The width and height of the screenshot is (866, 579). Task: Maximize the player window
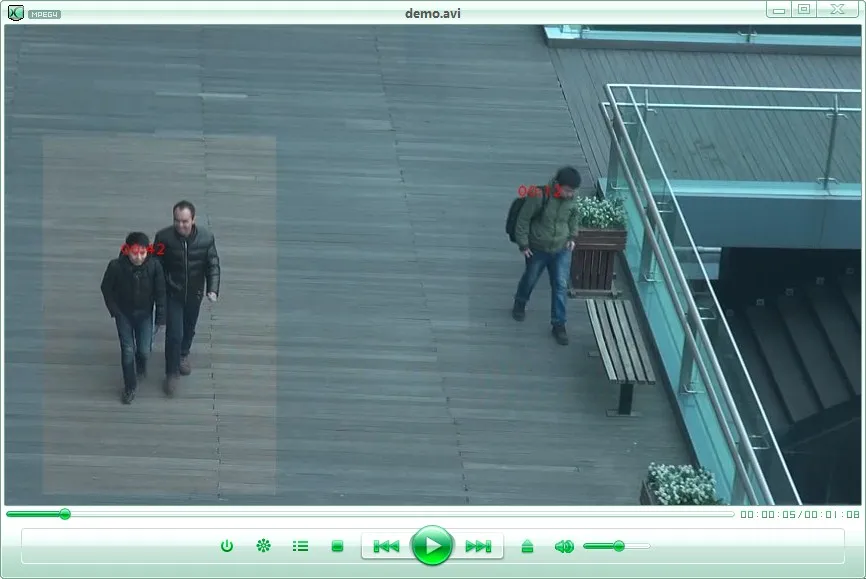point(804,9)
